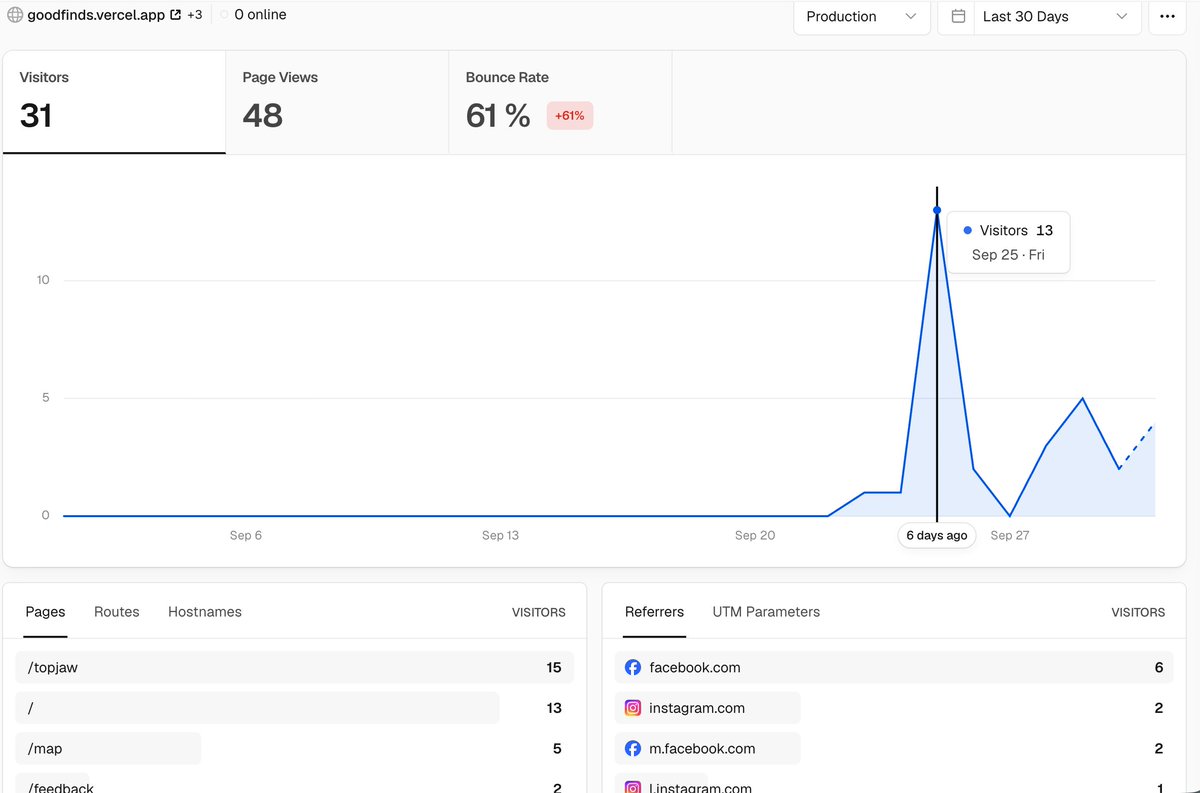The height and width of the screenshot is (793, 1200).
Task: Switch to the Pages tab
Action: click(45, 612)
